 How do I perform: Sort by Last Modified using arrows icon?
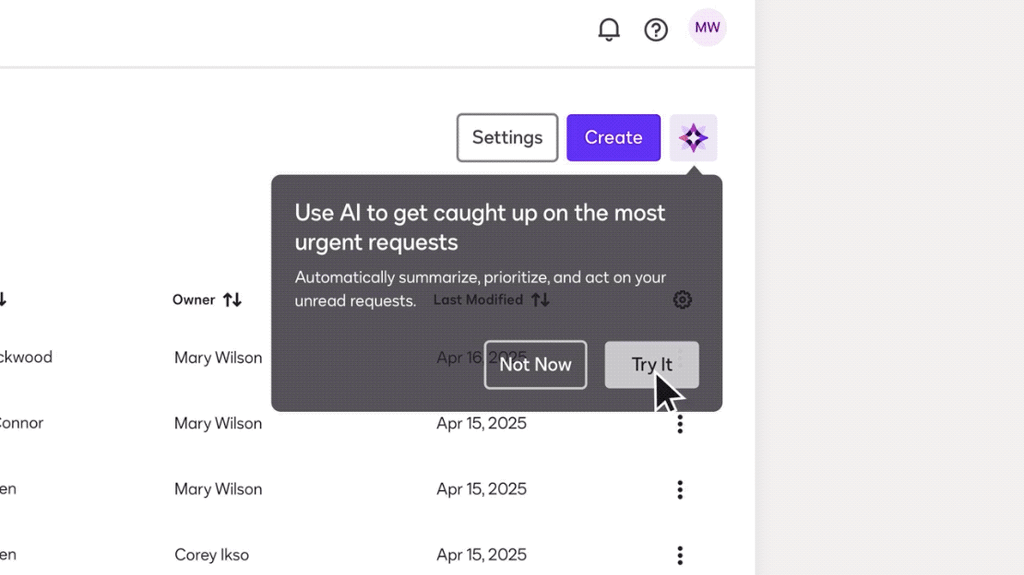(x=540, y=300)
